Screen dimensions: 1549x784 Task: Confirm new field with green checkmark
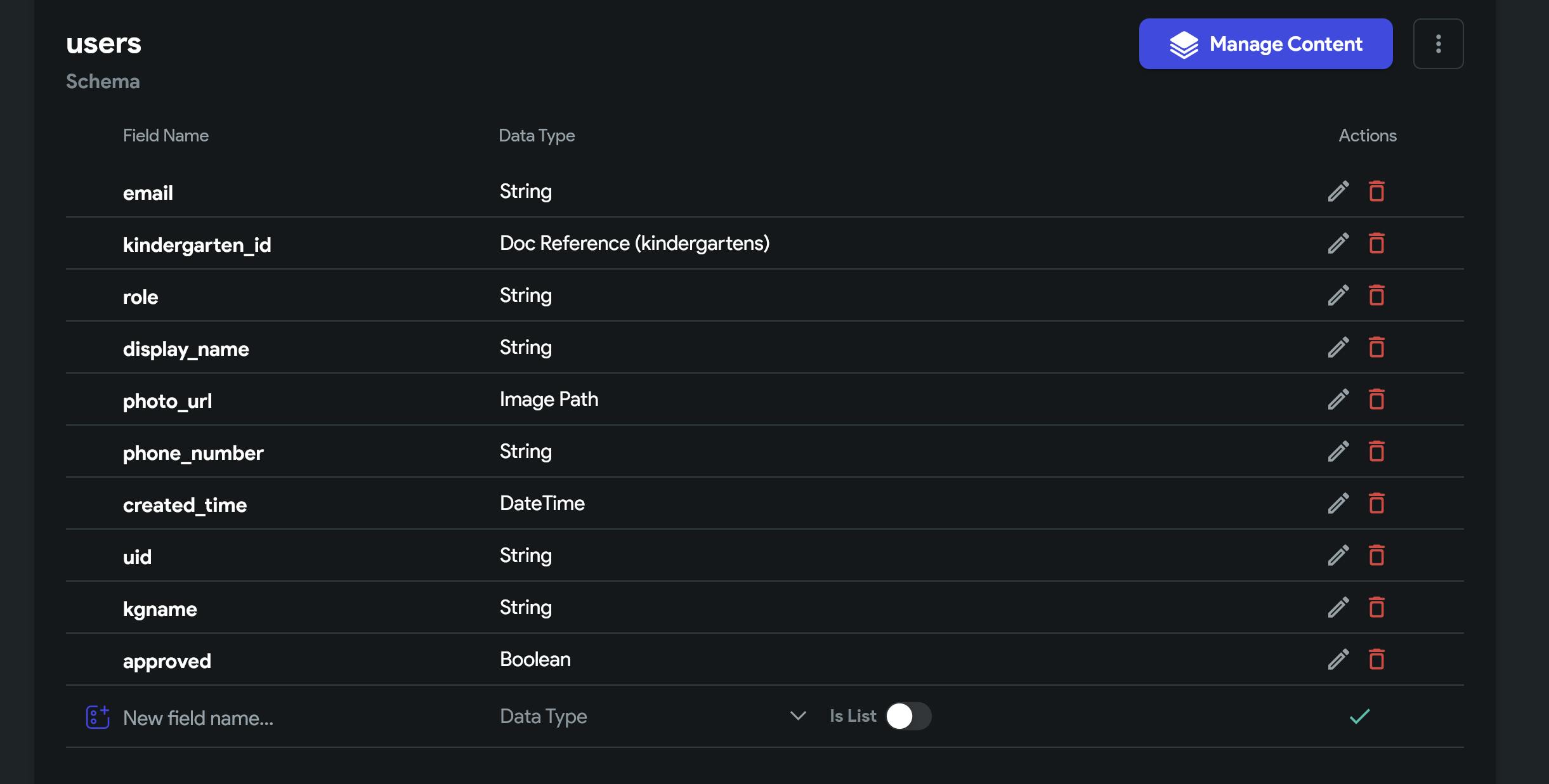pos(1359,717)
